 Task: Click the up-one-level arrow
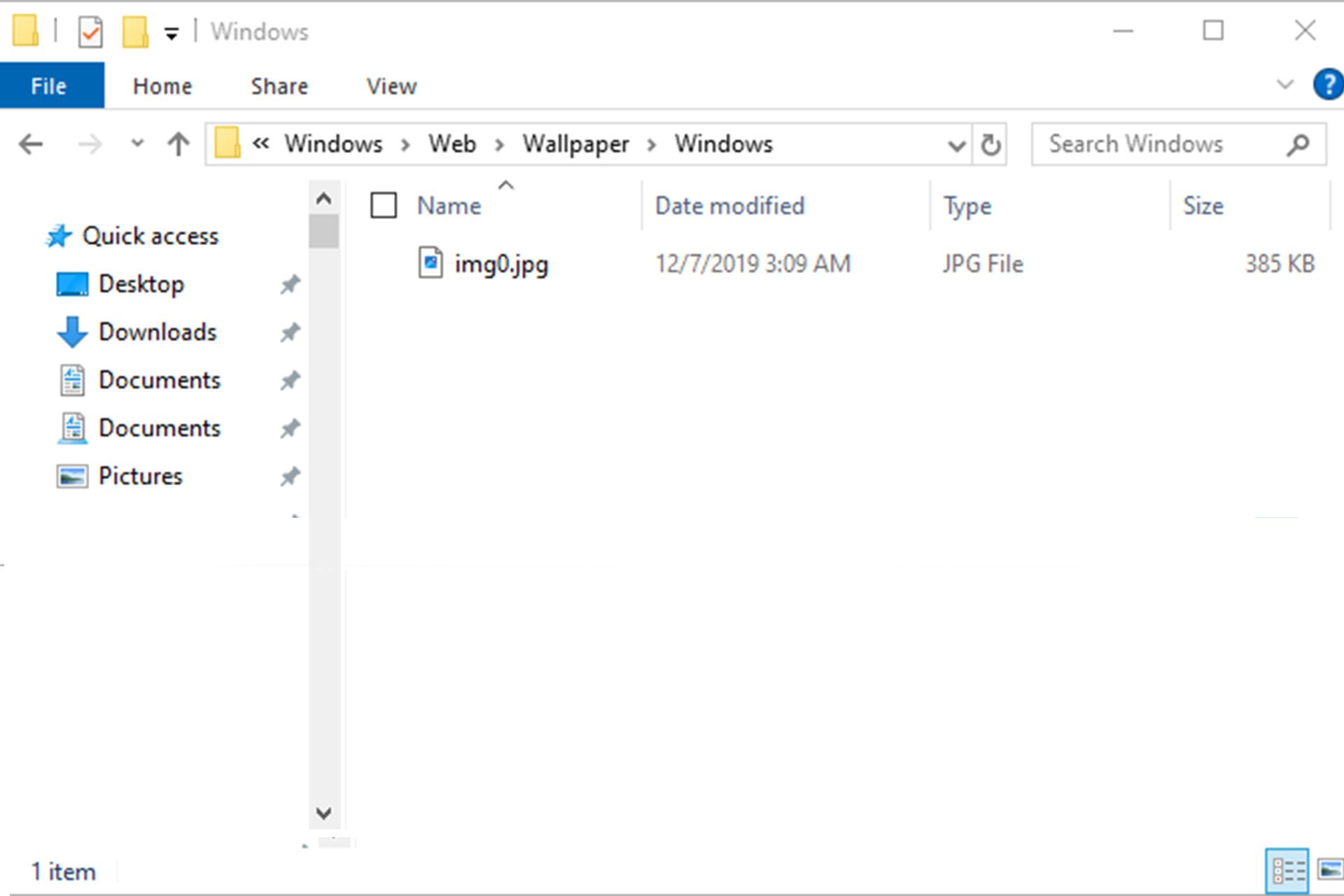coord(178,145)
